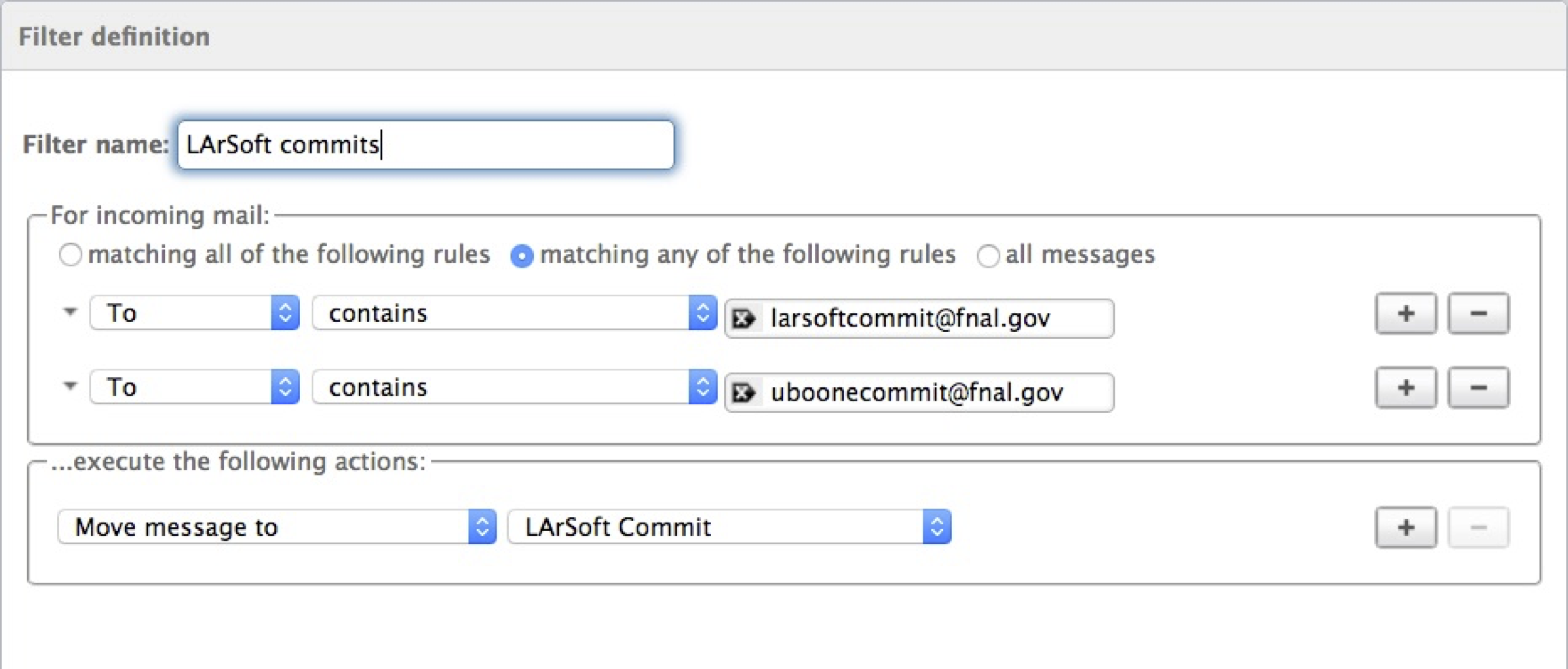Image resolution: width=1568 pixels, height=669 pixels.
Task: Click the clear icon beside larsoftcommit@fnal.gov
Action: pyautogui.click(x=743, y=319)
